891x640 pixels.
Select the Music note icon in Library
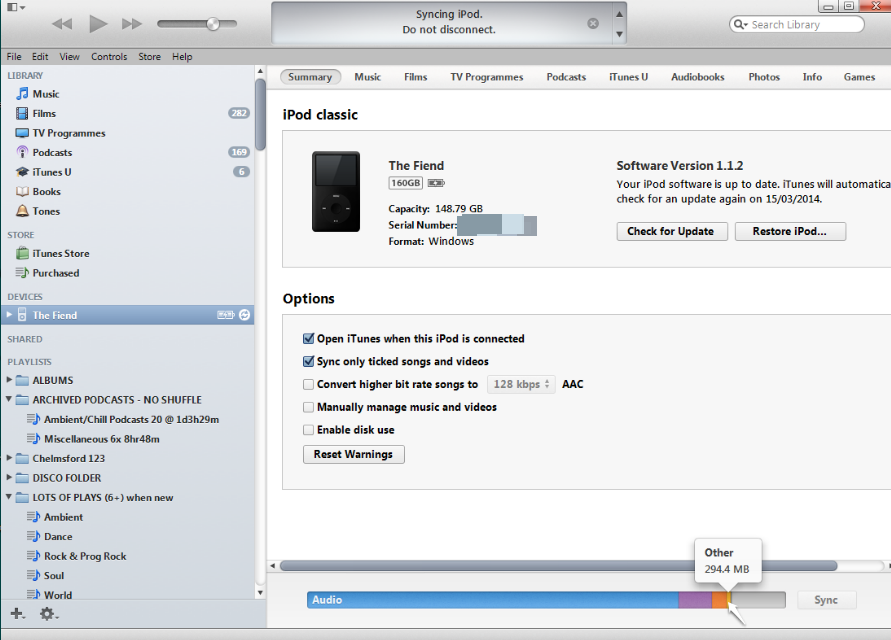click(22, 94)
